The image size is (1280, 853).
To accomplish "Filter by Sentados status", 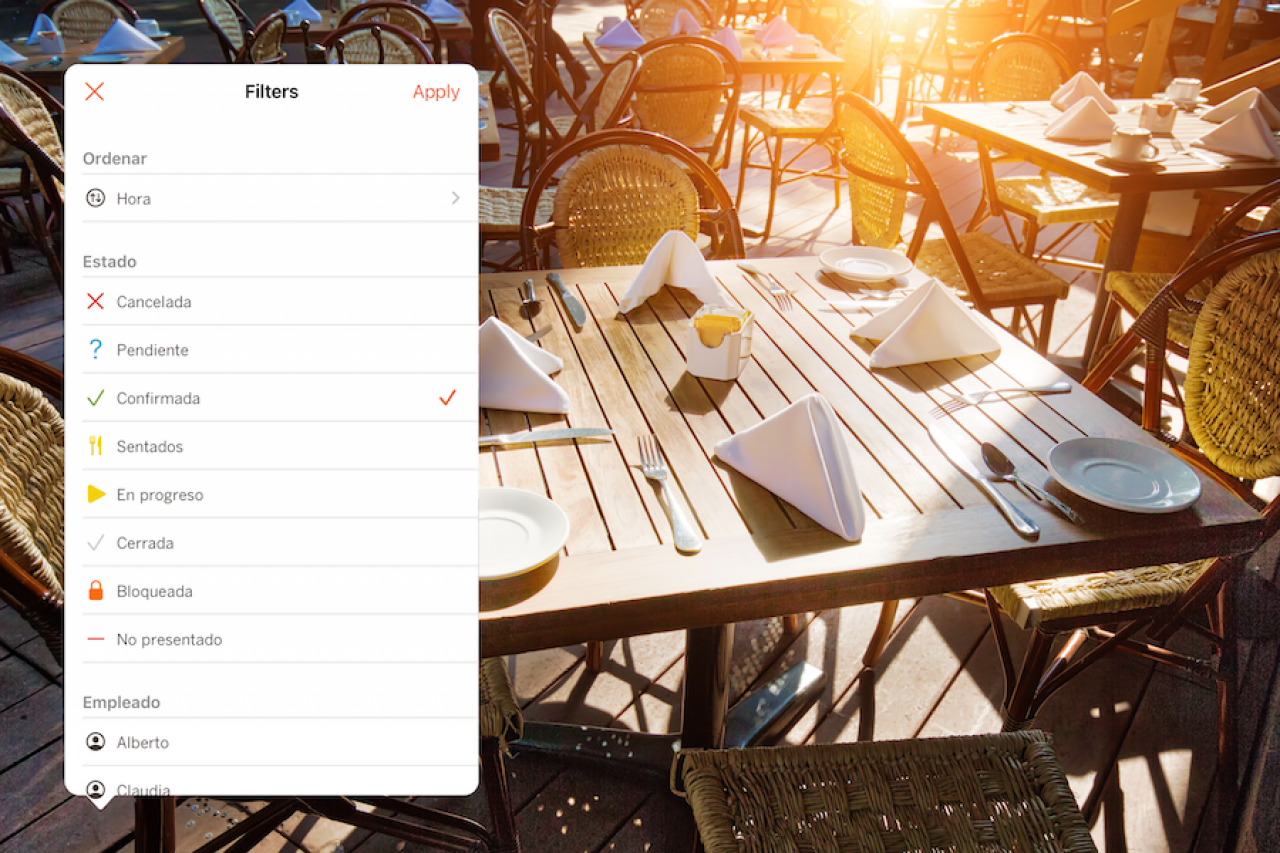I will [x=150, y=447].
